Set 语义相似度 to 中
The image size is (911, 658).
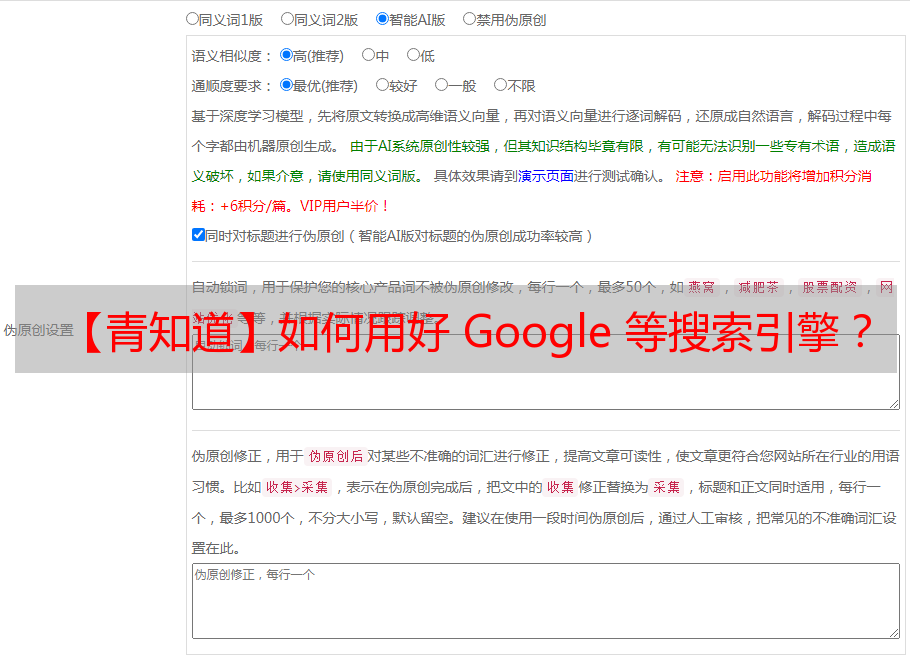pos(368,55)
